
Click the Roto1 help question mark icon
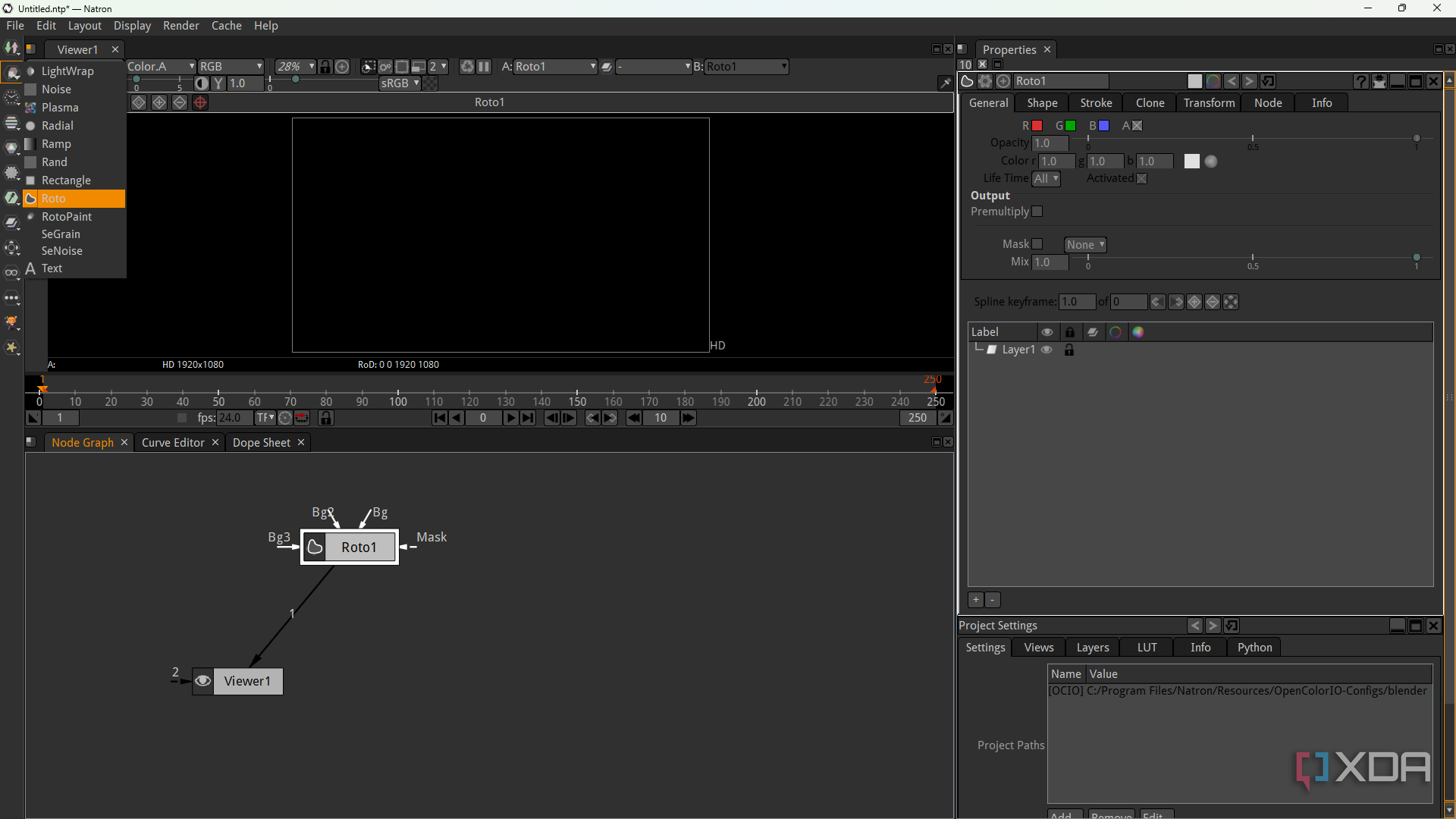pyautogui.click(x=1361, y=81)
